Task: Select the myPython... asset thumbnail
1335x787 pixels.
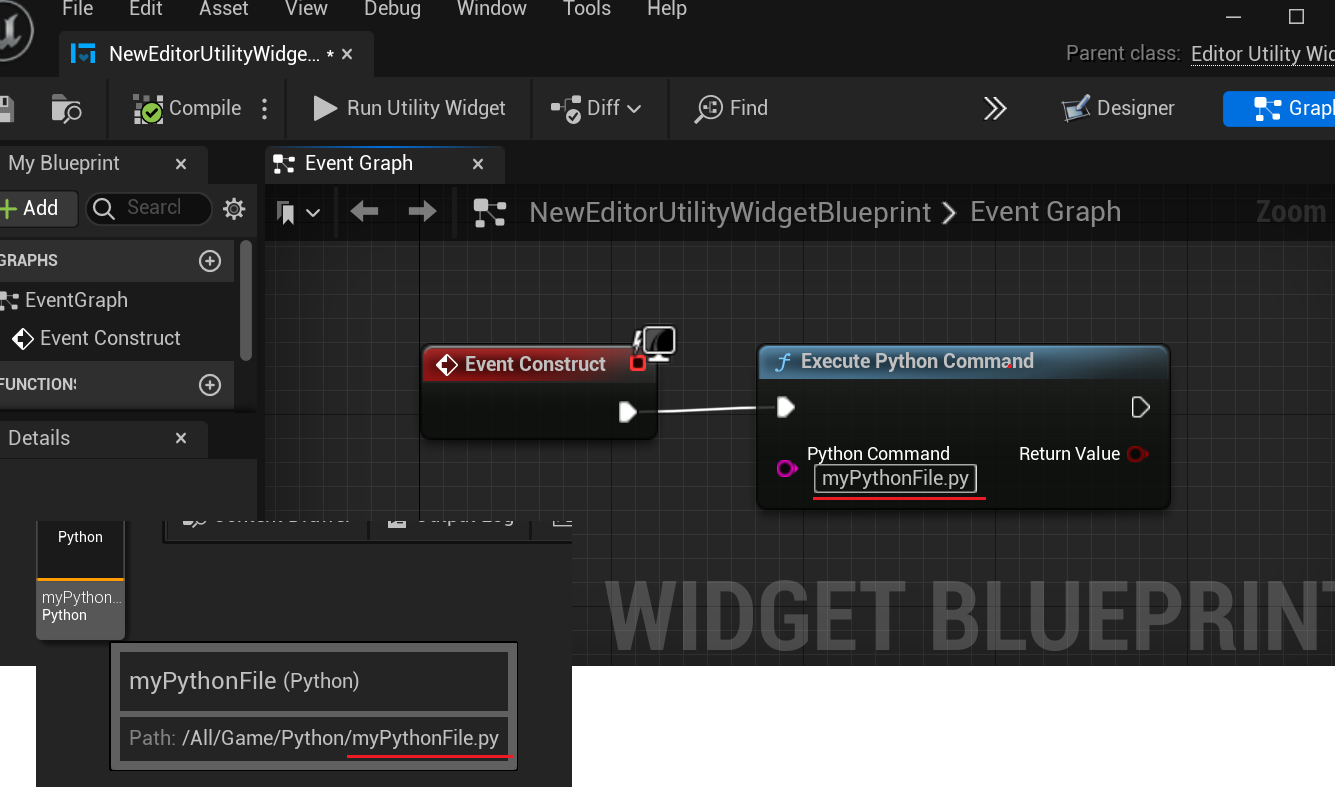Action: [x=80, y=580]
